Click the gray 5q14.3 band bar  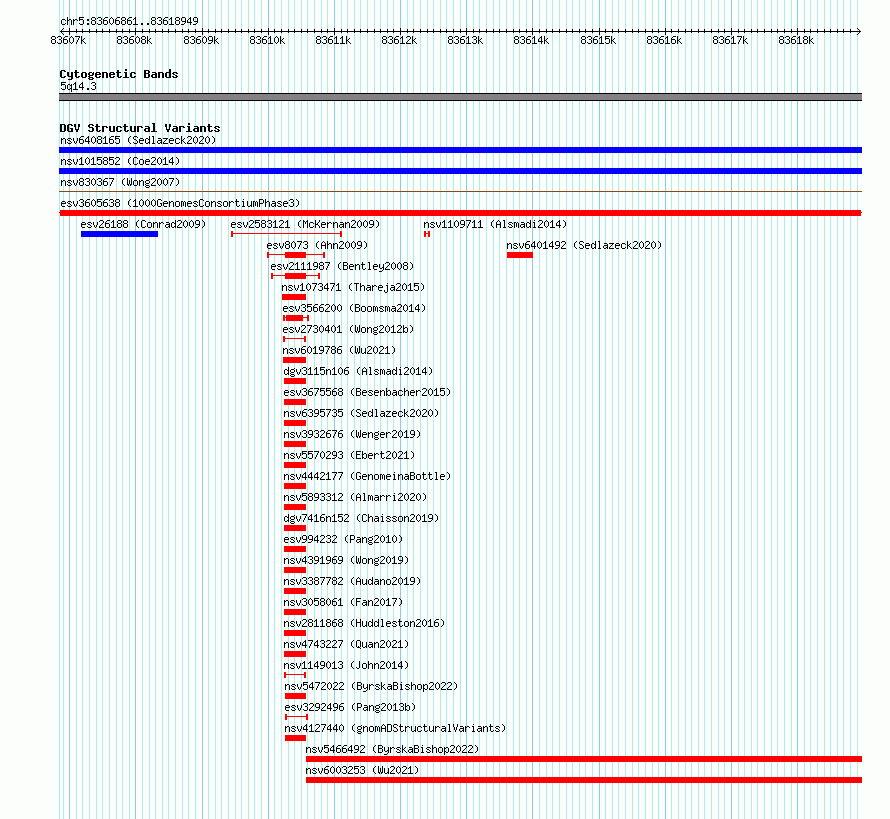coord(460,97)
